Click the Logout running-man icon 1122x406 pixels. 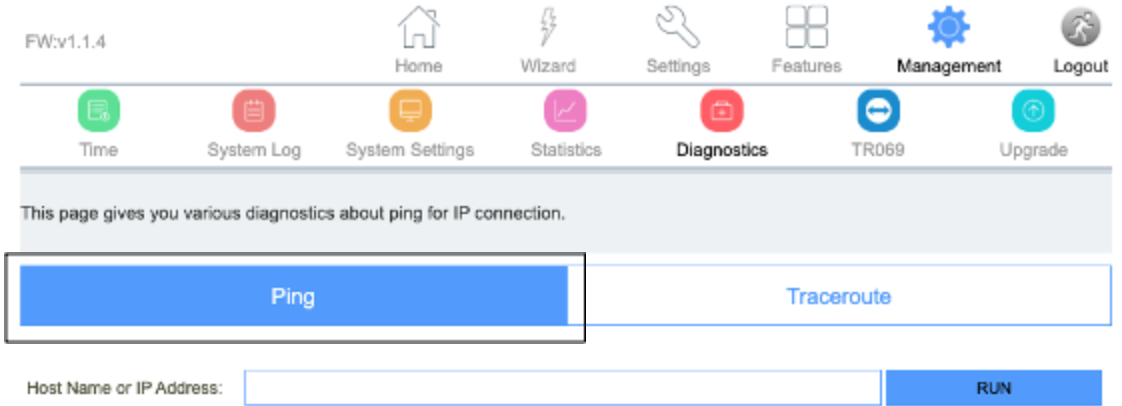pos(1080,29)
